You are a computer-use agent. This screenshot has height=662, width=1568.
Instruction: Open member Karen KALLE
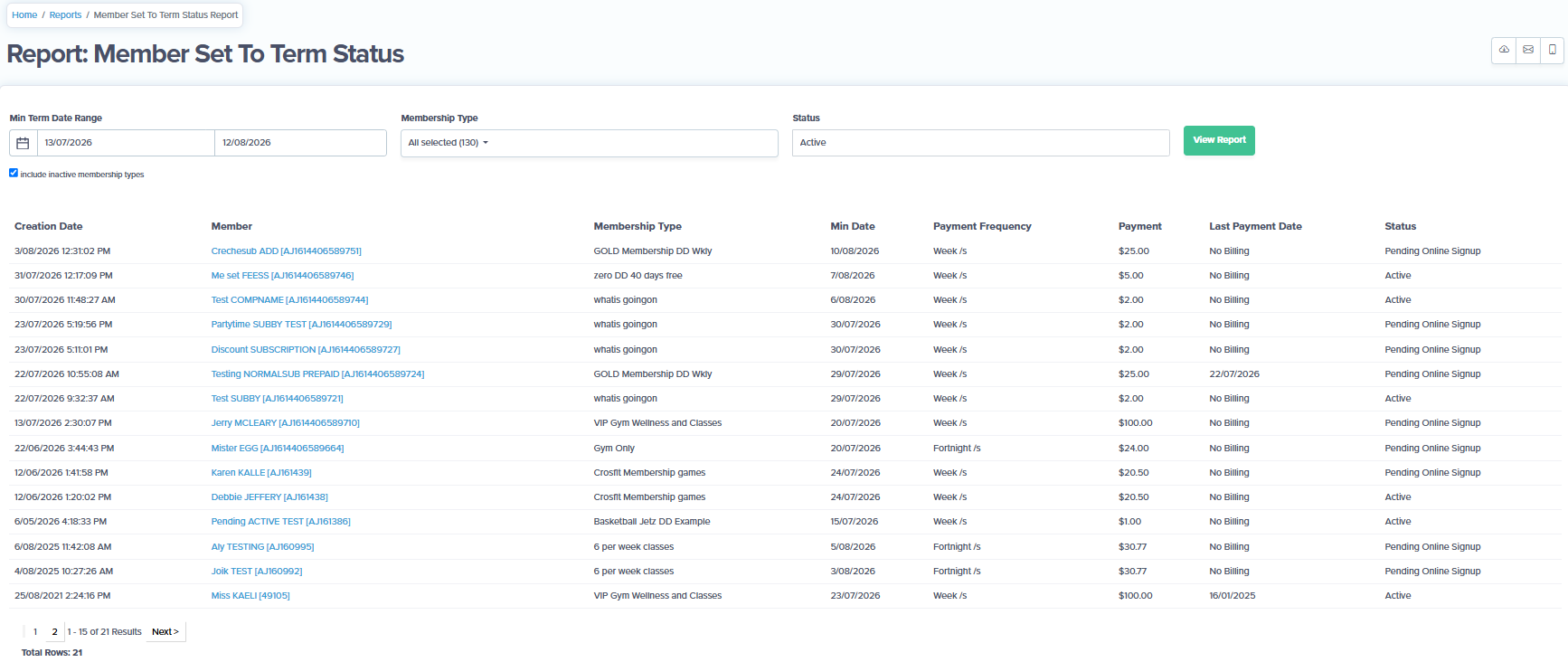point(261,473)
